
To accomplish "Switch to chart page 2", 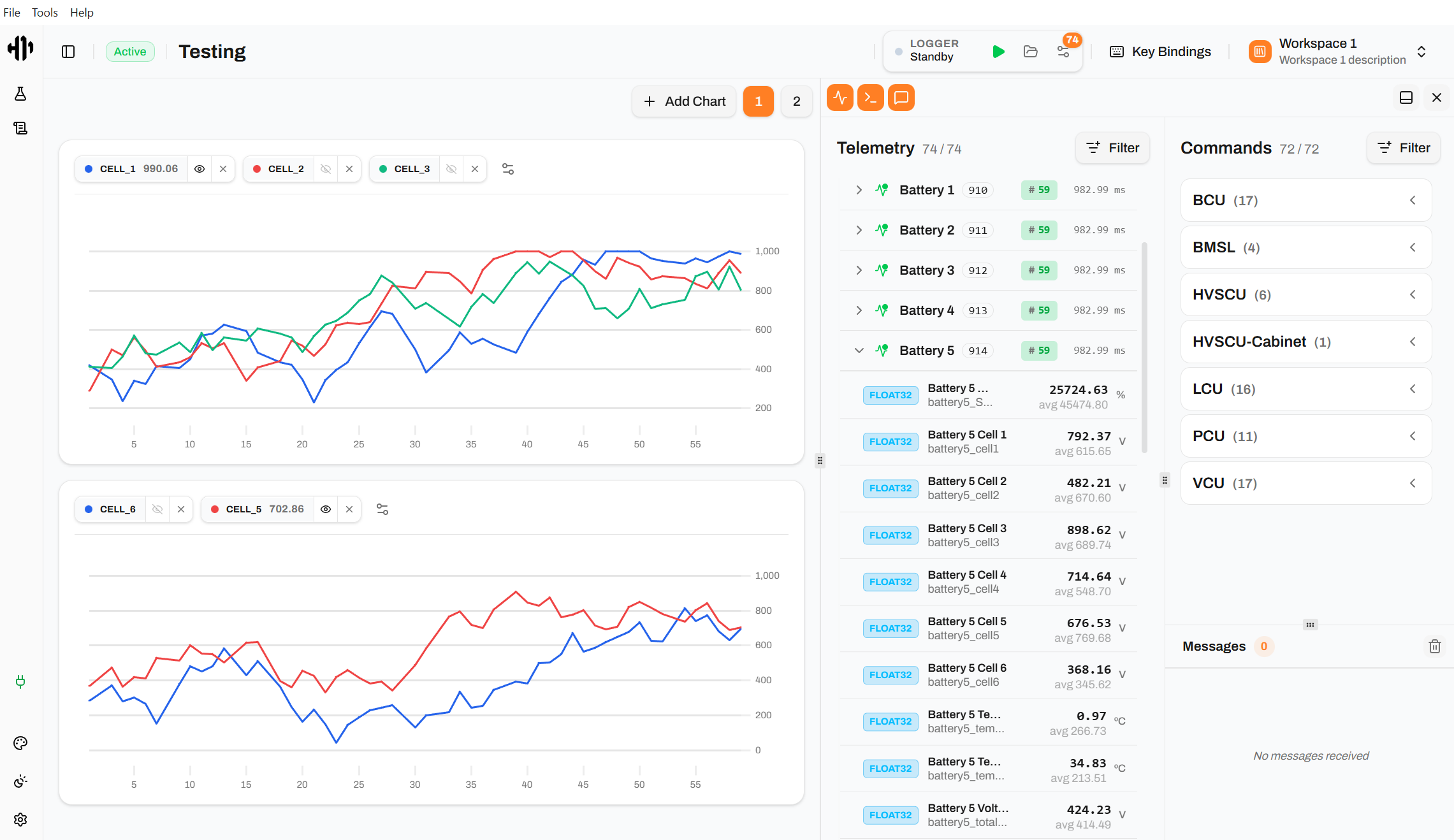I will pos(796,101).
